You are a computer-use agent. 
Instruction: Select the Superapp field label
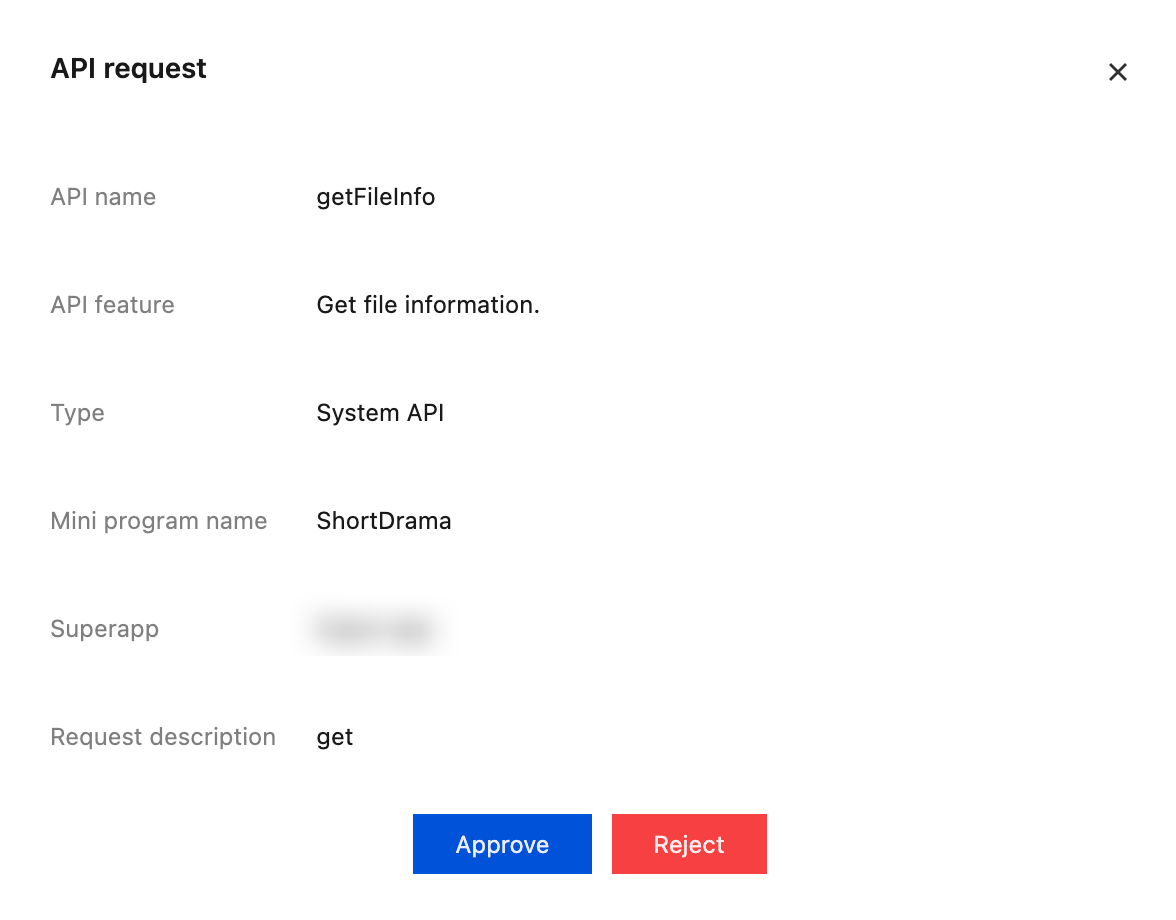(104, 629)
